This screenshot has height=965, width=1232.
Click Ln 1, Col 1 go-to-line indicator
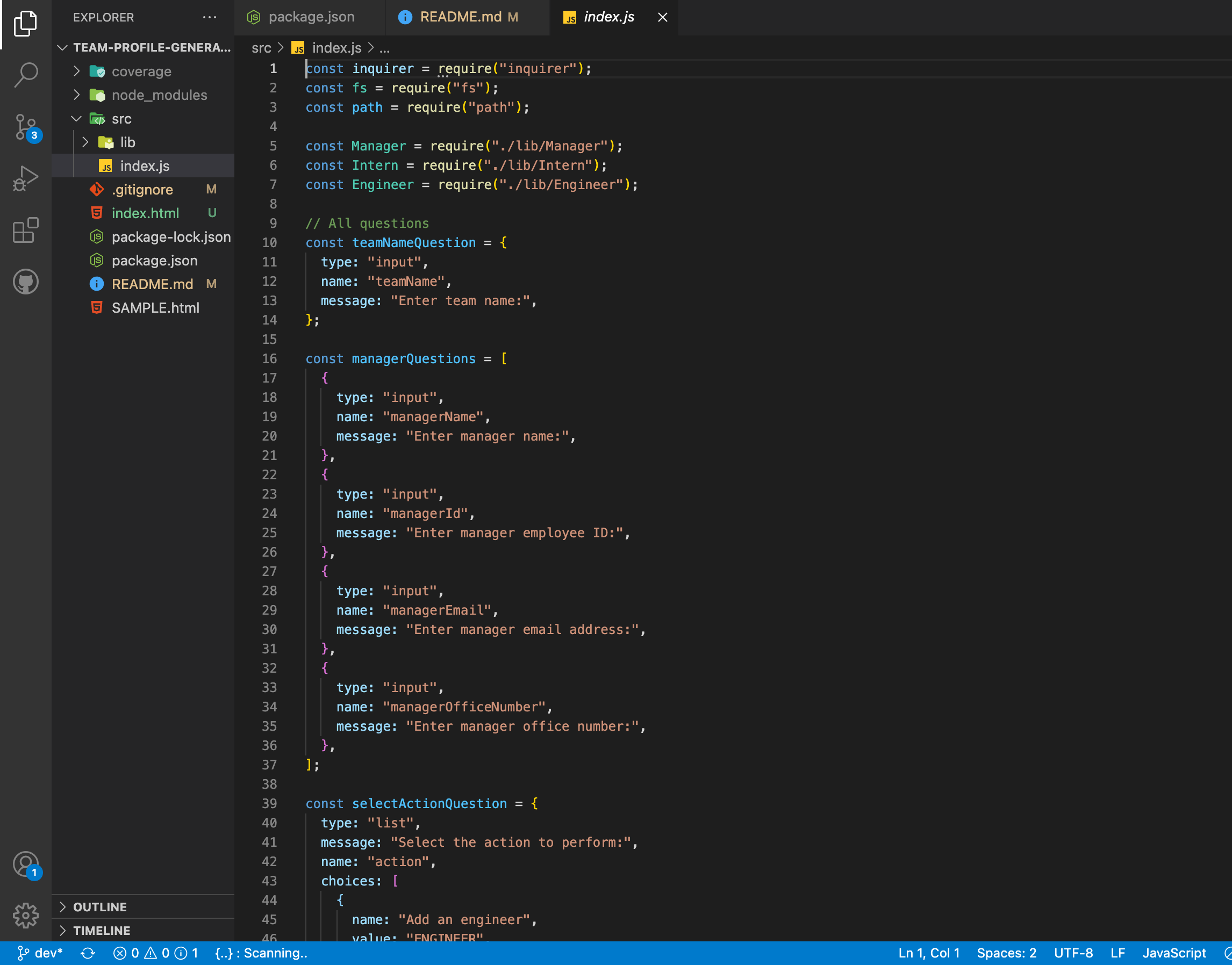(x=928, y=953)
